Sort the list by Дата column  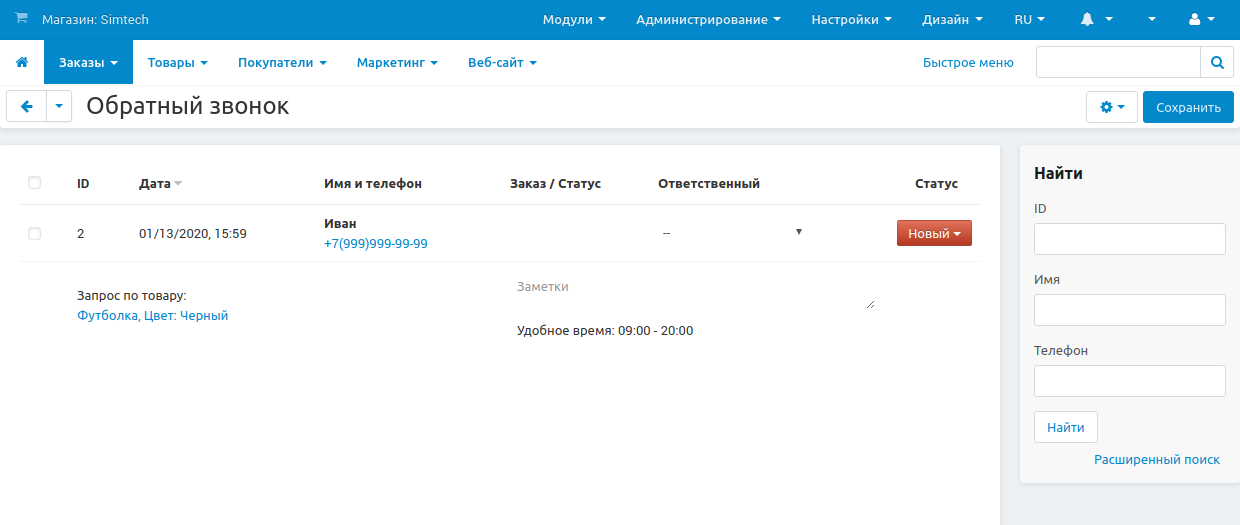coord(155,184)
